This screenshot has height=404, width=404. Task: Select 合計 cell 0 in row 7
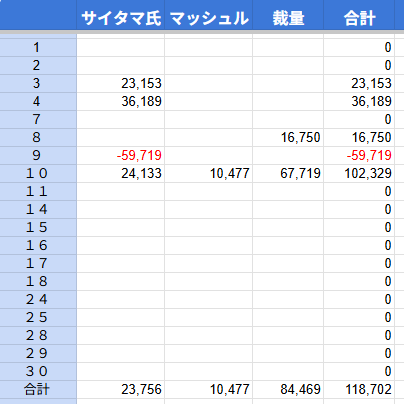359,119
